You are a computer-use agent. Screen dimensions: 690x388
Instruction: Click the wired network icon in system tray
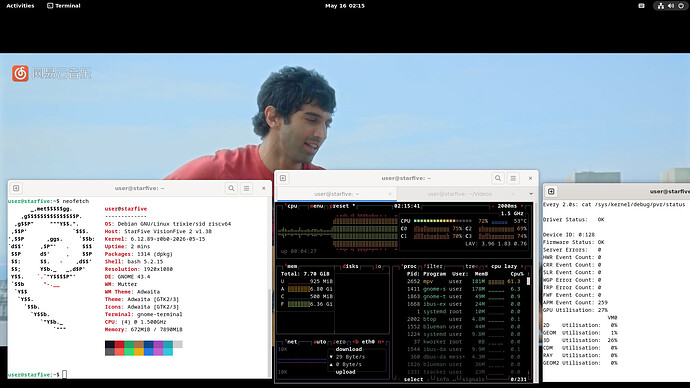pos(661,6)
